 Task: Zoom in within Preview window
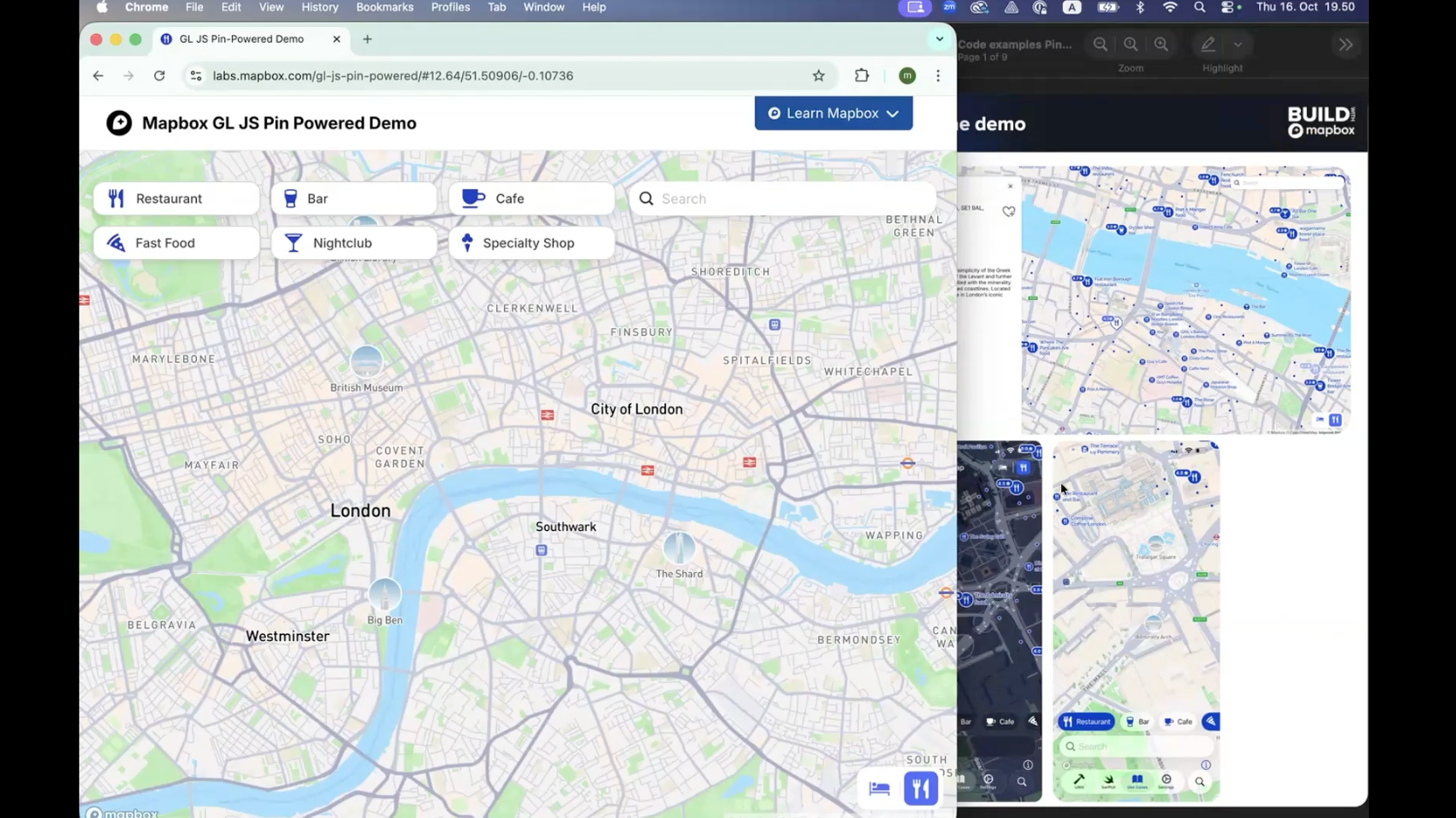pos(1161,44)
